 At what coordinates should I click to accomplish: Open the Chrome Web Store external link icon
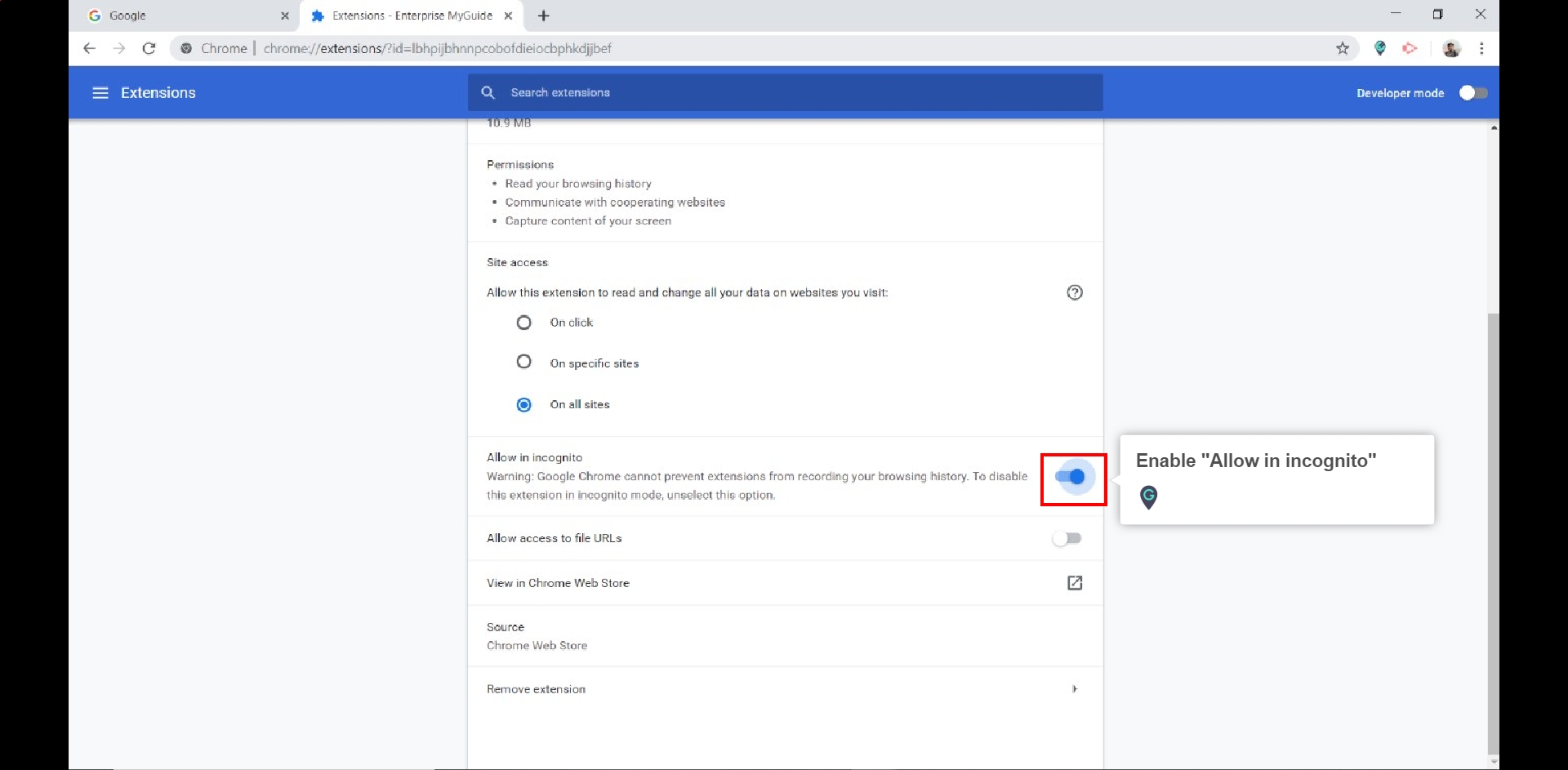[1075, 583]
